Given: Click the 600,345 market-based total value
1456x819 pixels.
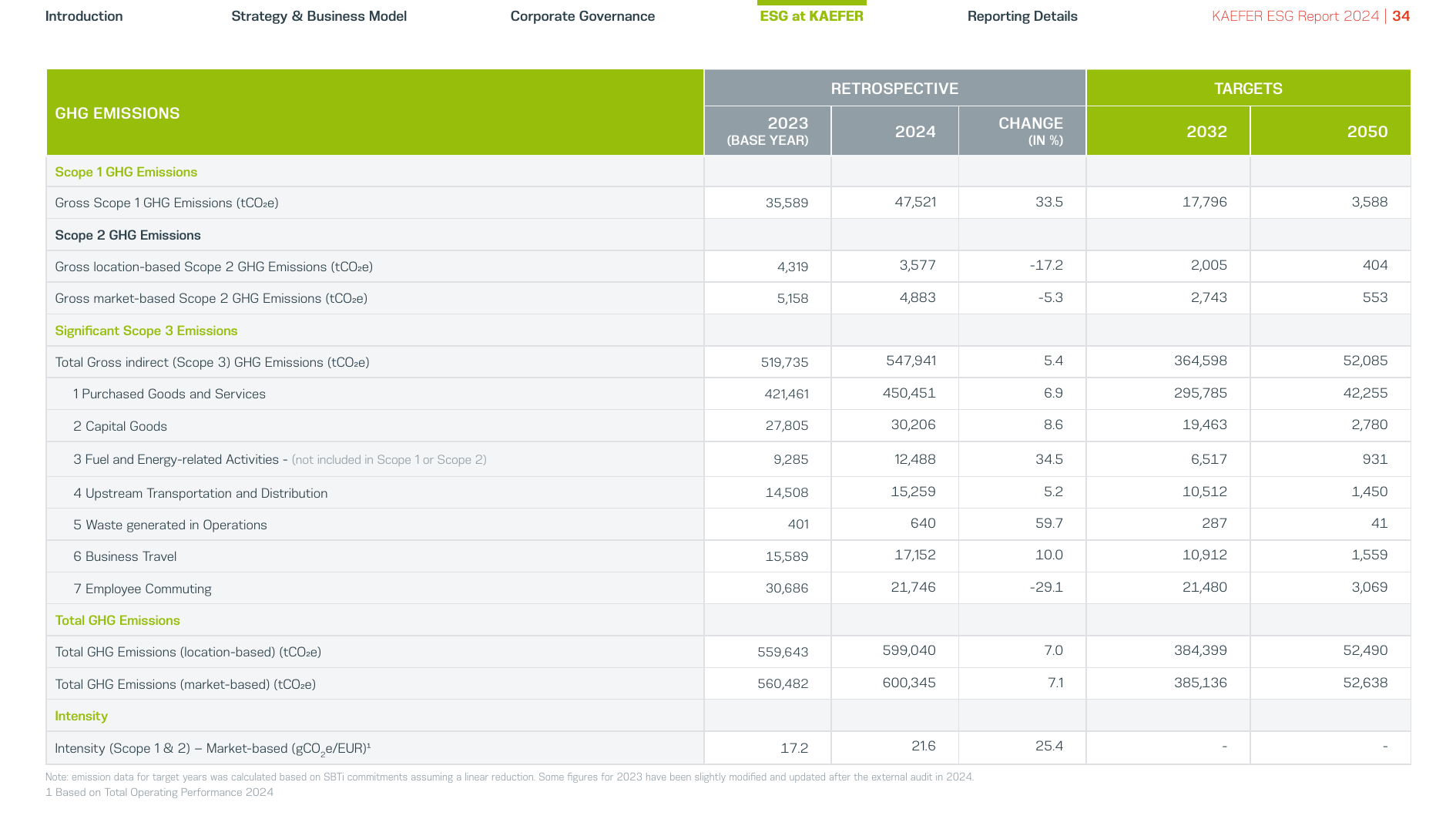Looking at the screenshot, I should point(909,683).
